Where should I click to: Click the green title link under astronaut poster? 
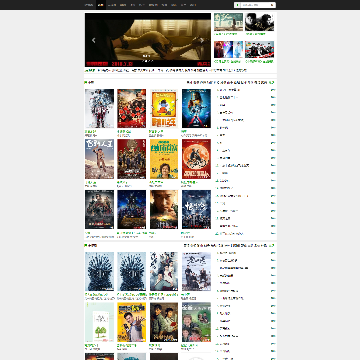click(x=90, y=131)
